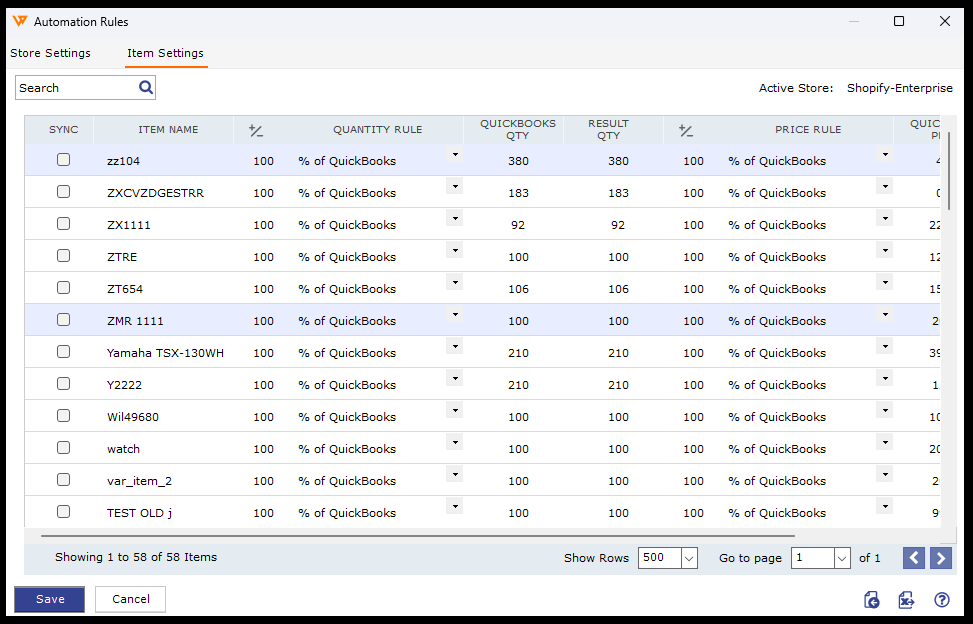
Task: Go to the next page arrow
Action: (x=940, y=558)
